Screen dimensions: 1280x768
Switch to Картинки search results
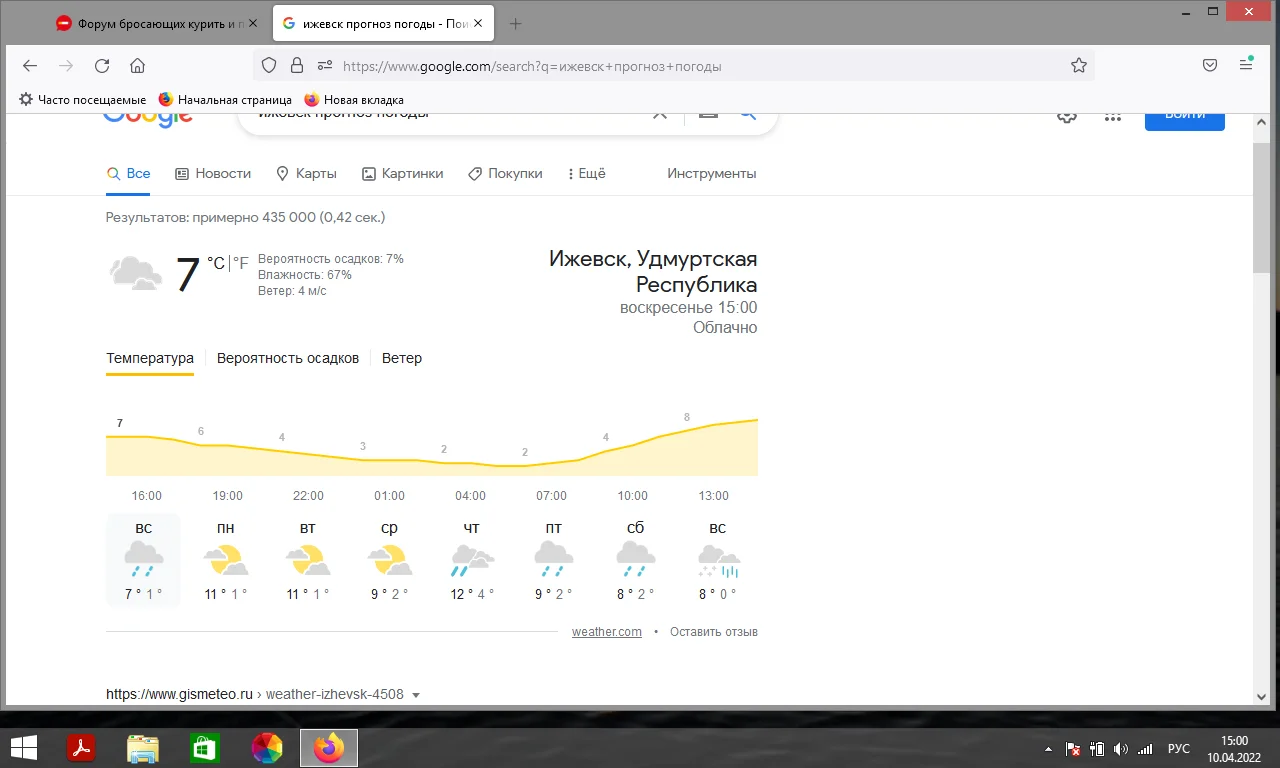pyautogui.click(x=402, y=173)
